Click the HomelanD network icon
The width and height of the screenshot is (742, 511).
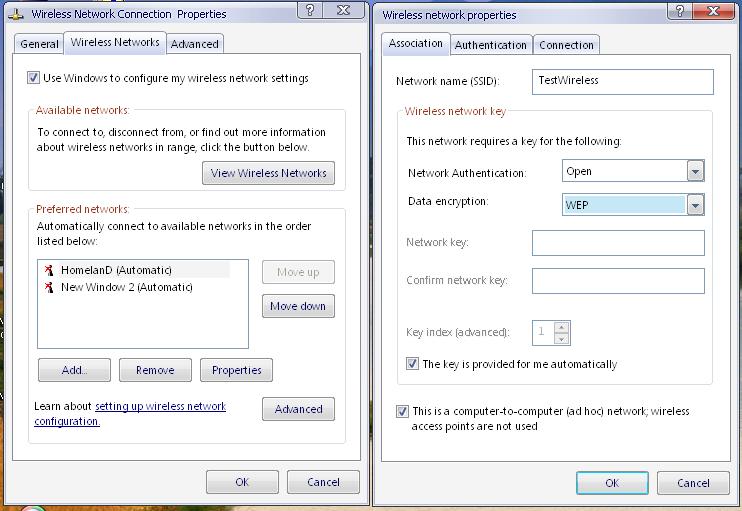pyautogui.click(x=48, y=270)
